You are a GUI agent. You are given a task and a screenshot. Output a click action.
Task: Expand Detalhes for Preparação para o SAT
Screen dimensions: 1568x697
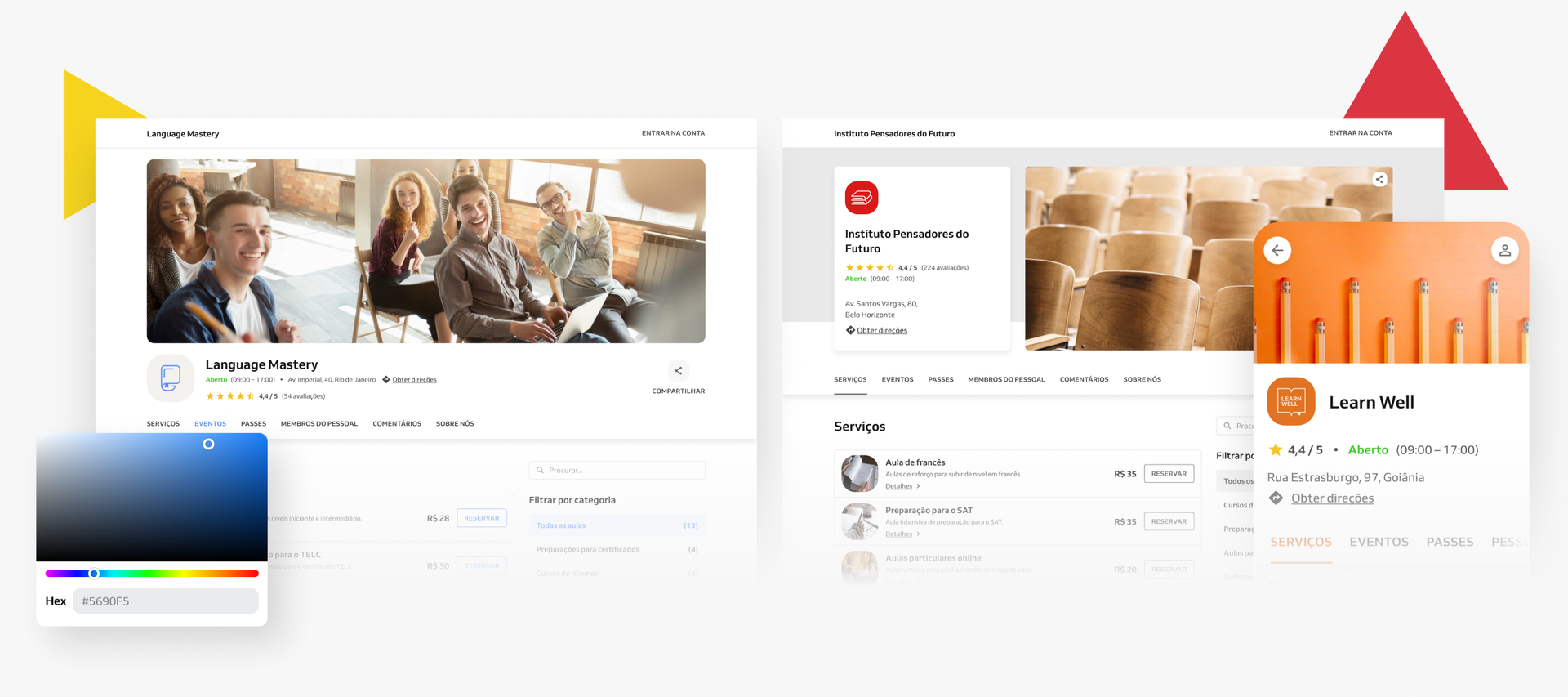pyautogui.click(x=902, y=534)
